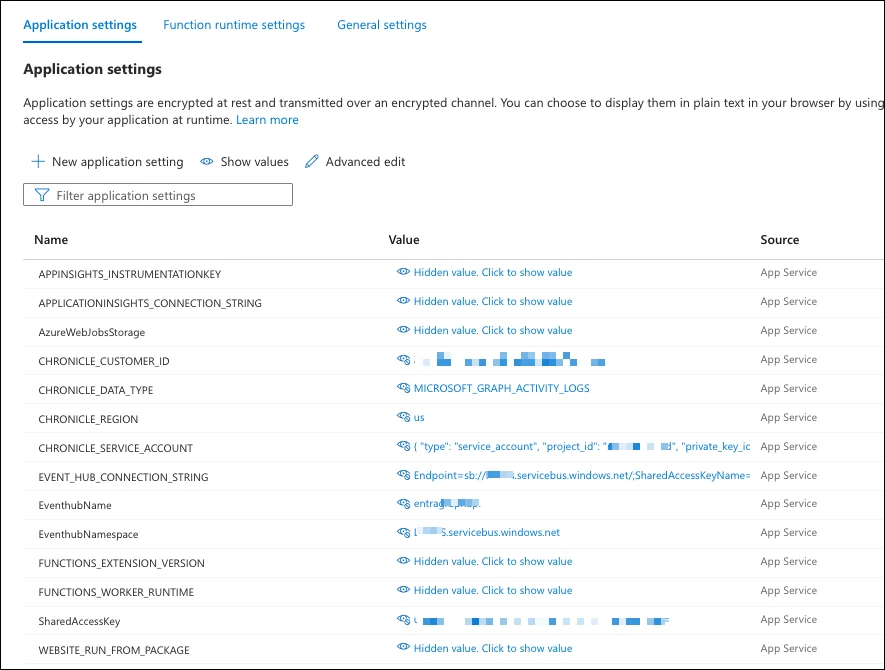Viewport: 885px width, 670px height.
Task: Hide CHRONICLE_CUSTOMER_ID value via eye icon
Action: 403,359
